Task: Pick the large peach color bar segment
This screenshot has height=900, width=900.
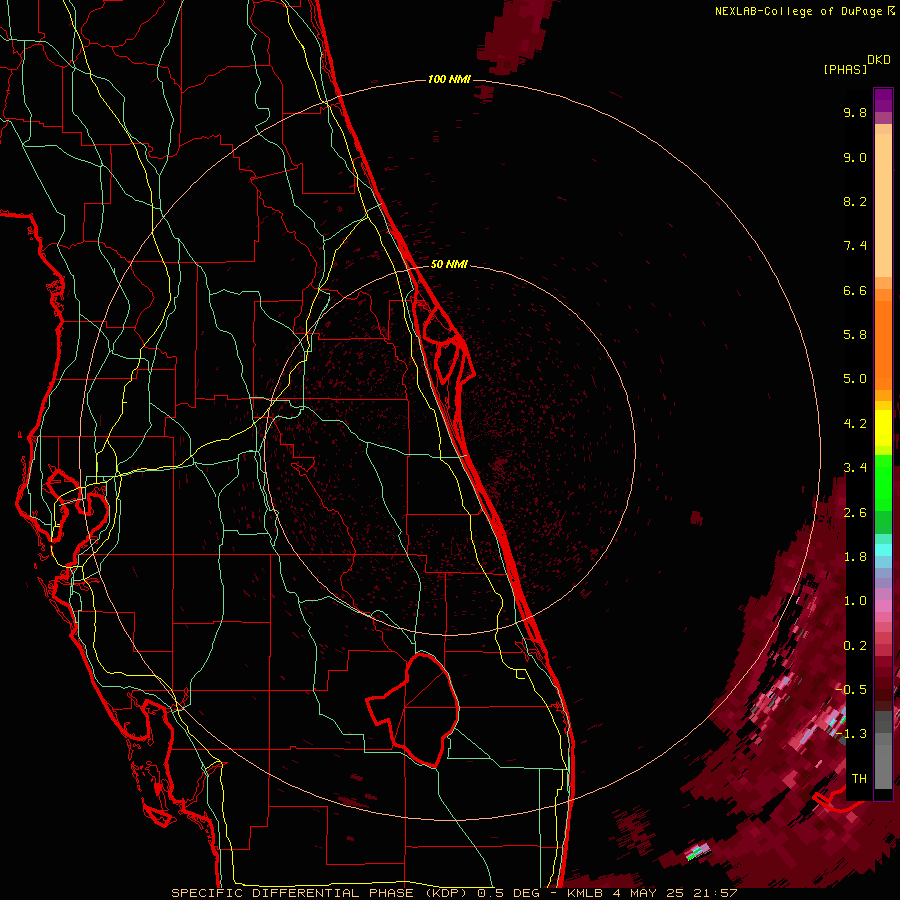Action: [x=883, y=205]
